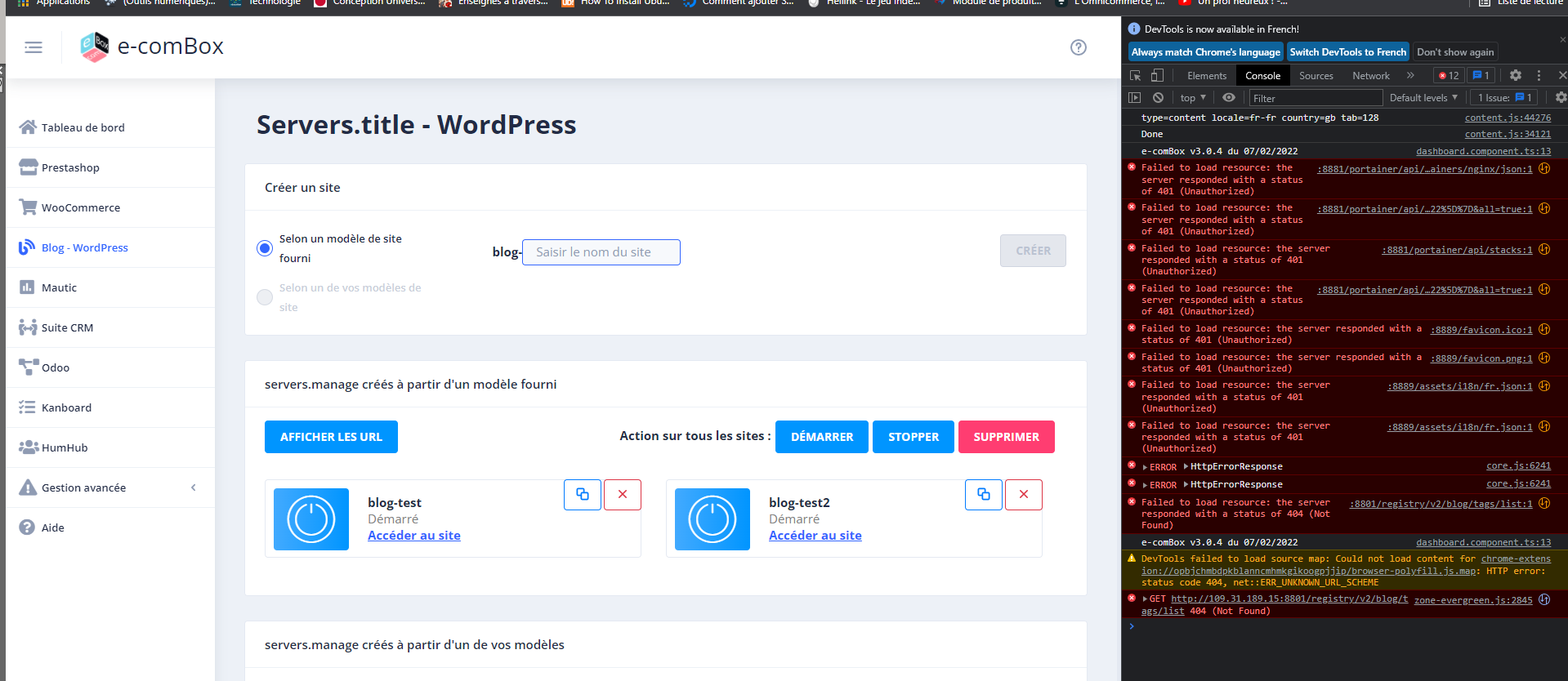The image size is (1568, 681).
Task: Click the Suite CRM people icon
Action: (28, 327)
